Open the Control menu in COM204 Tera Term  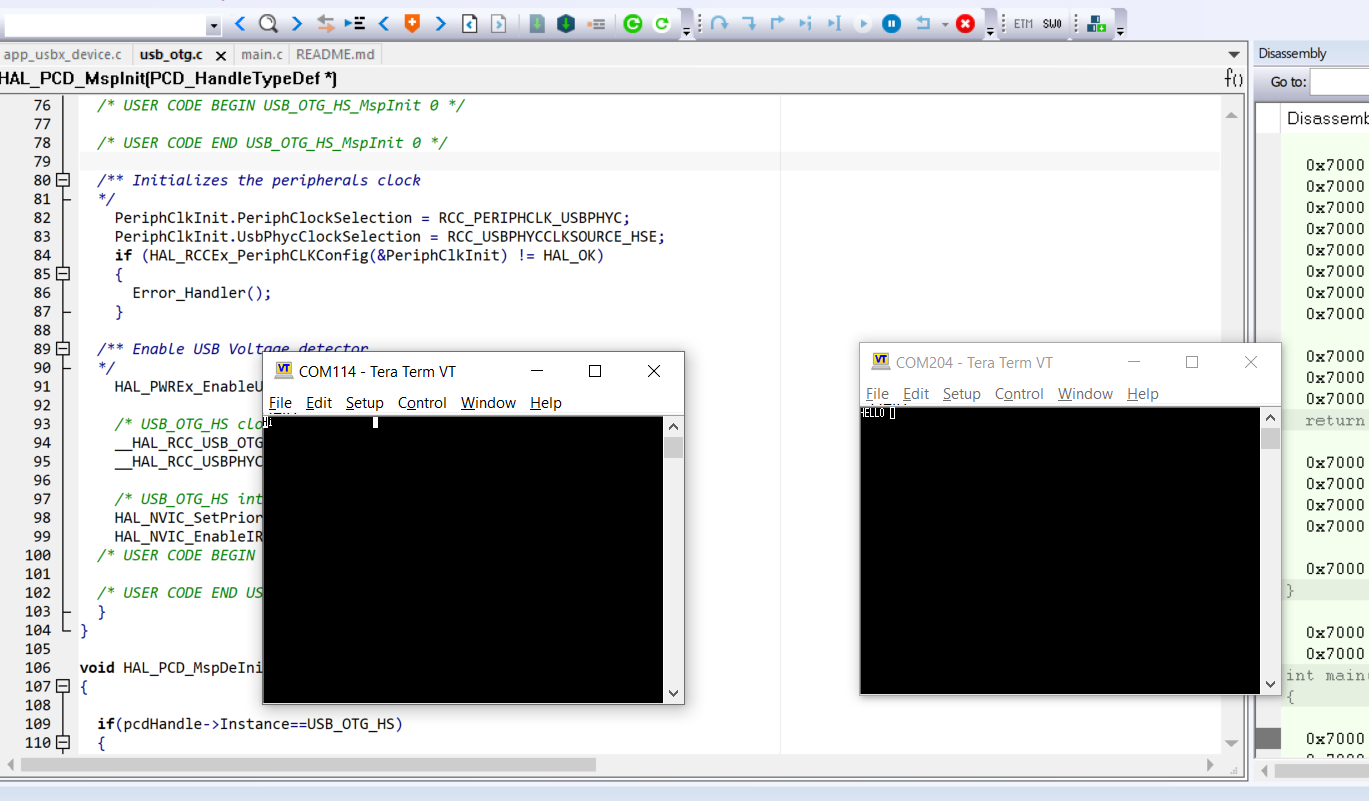(x=1019, y=394)
